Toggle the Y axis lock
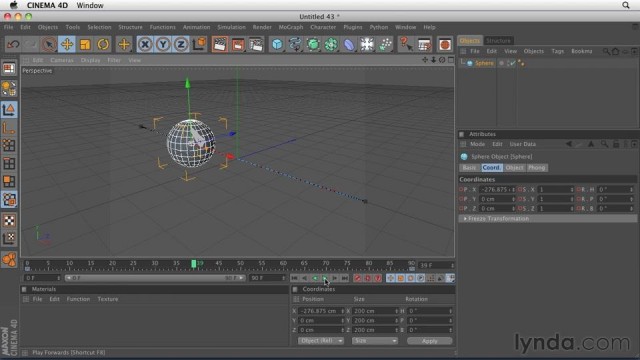Viewport: 640px width, 360px height. (x=163, y=44)
